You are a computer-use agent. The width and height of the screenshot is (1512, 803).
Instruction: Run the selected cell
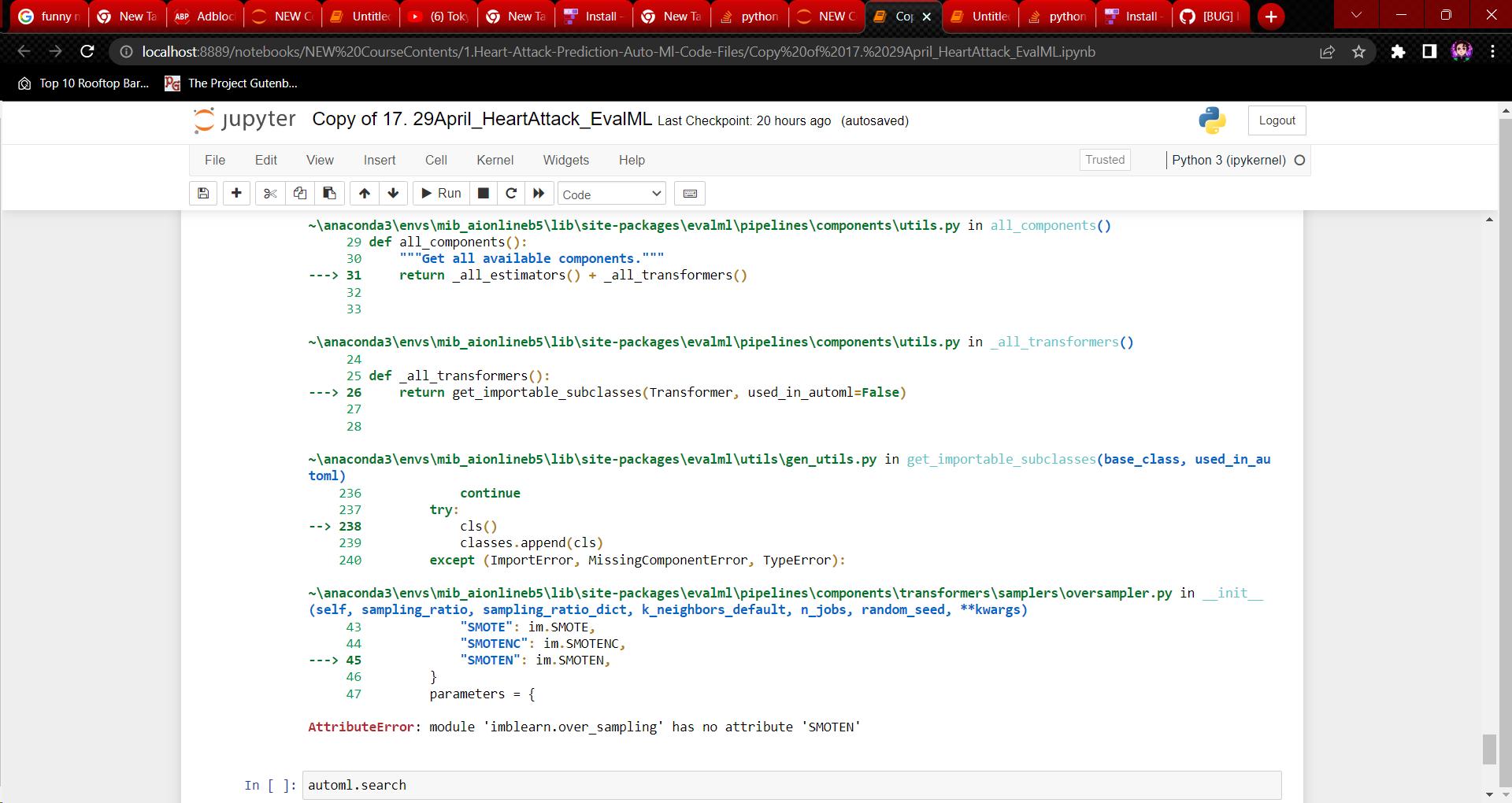[x=441, y=194]
